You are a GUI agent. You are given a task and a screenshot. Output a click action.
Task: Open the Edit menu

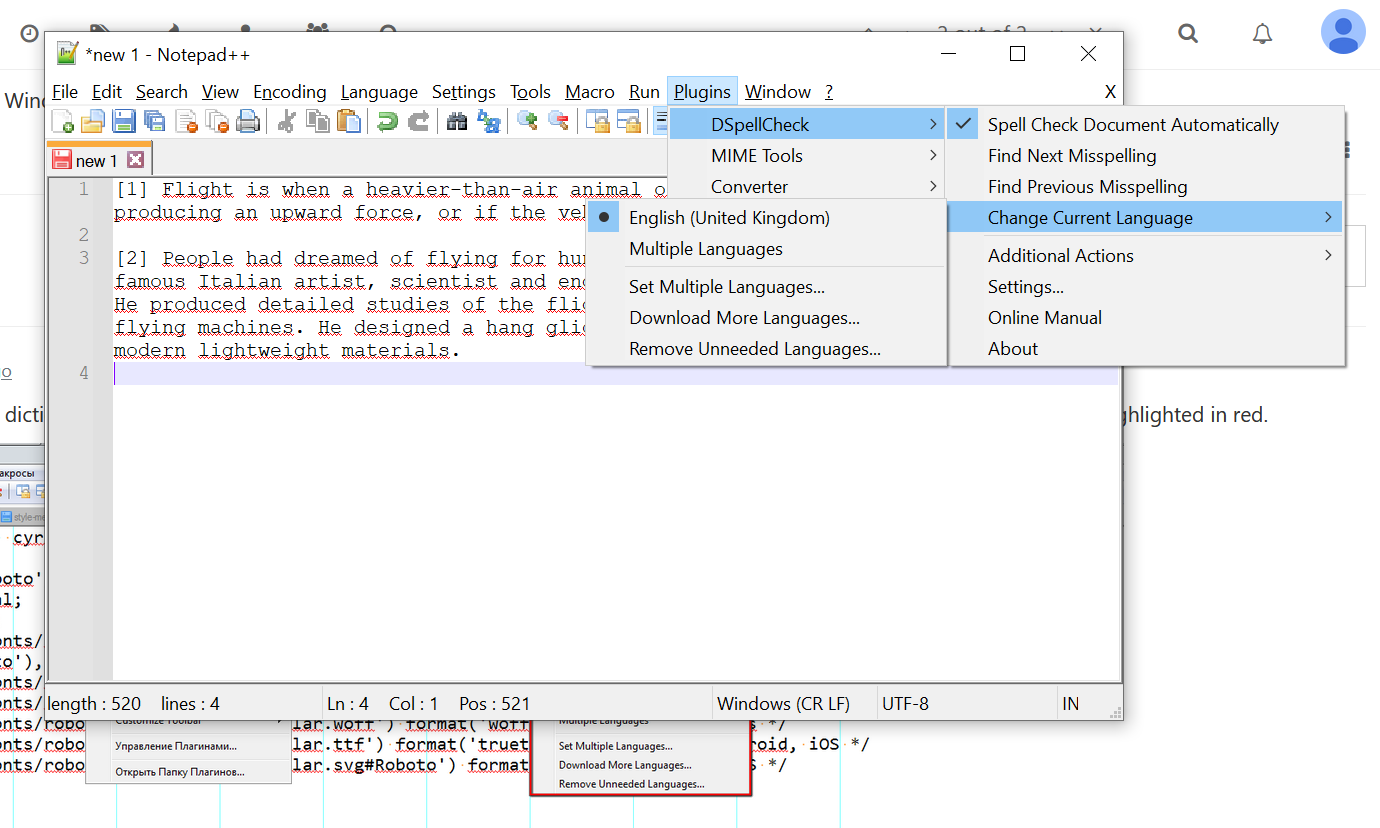click(x=107, y=92)
